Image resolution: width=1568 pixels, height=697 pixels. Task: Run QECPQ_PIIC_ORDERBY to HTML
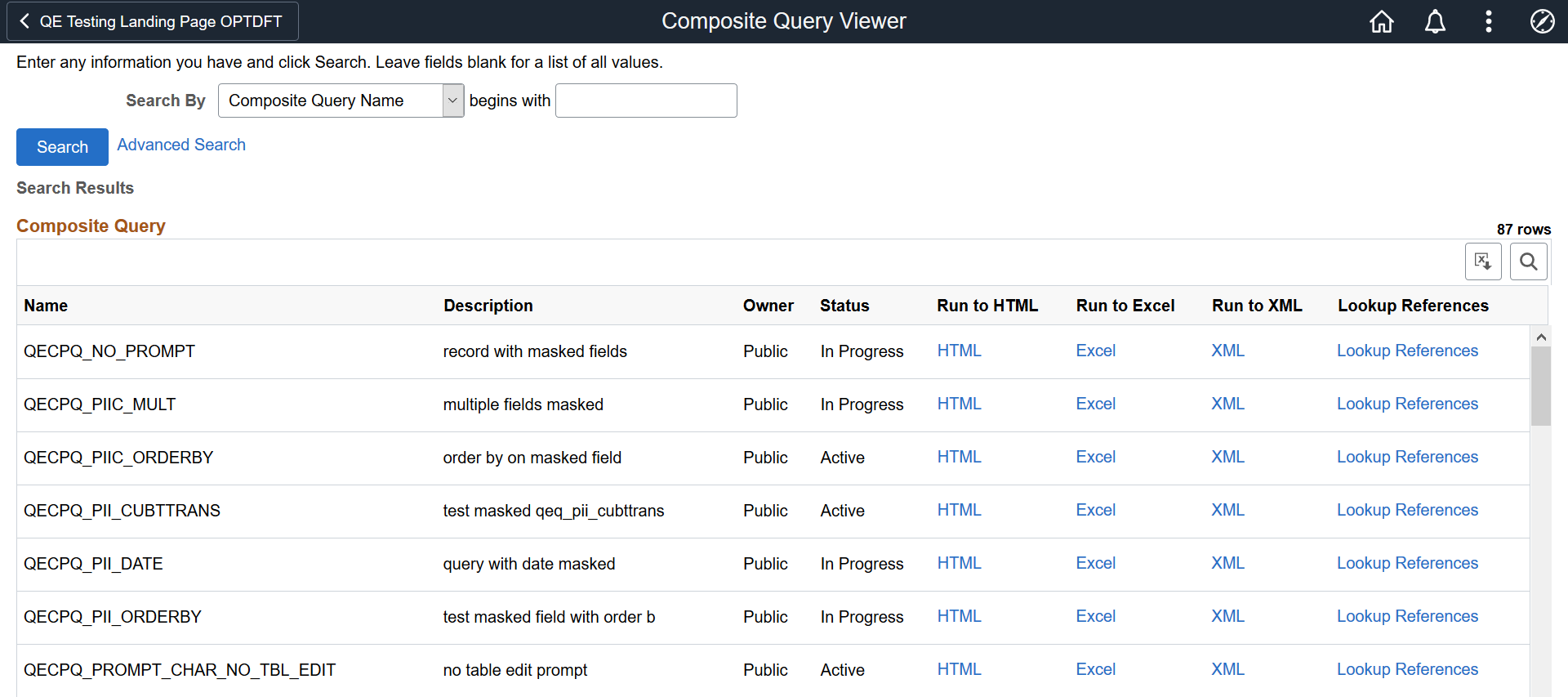[959, 457]
